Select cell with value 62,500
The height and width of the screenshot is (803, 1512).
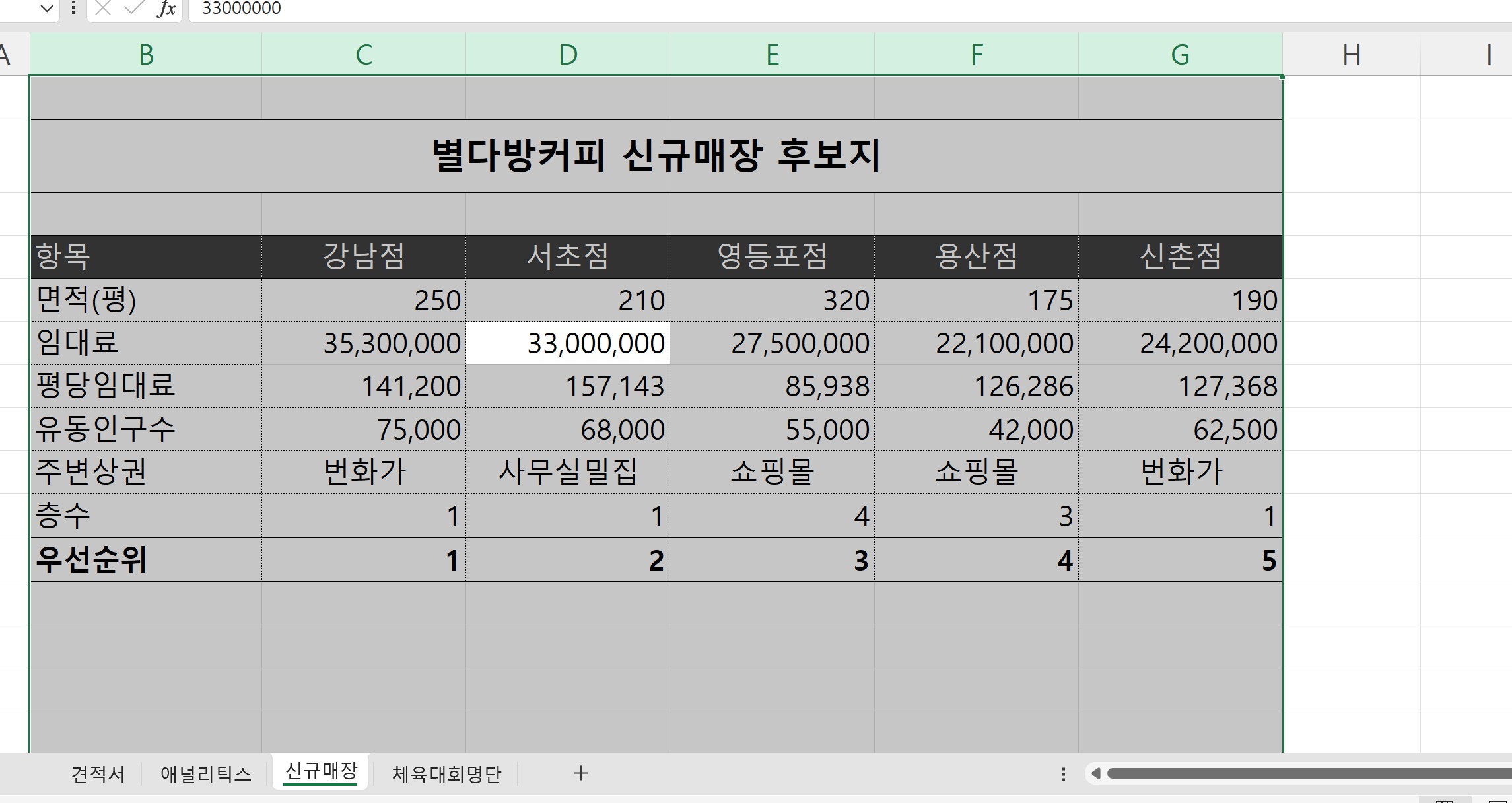(1181, 429)
